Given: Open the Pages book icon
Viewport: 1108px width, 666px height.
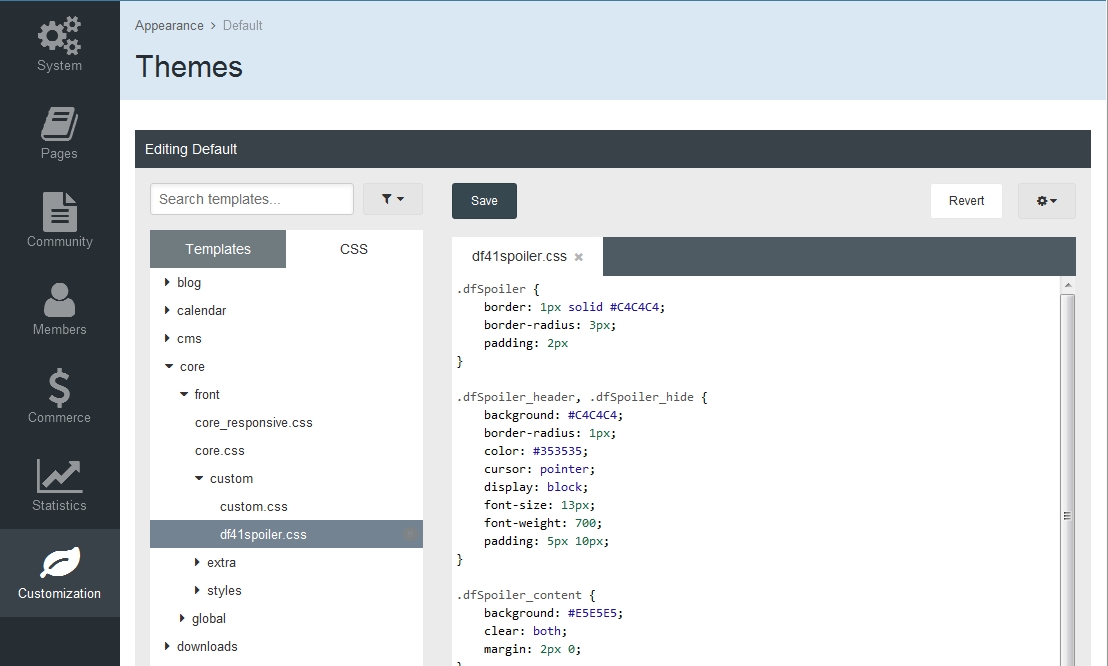Looking at the screenshot, I should [x=59, y=124].
